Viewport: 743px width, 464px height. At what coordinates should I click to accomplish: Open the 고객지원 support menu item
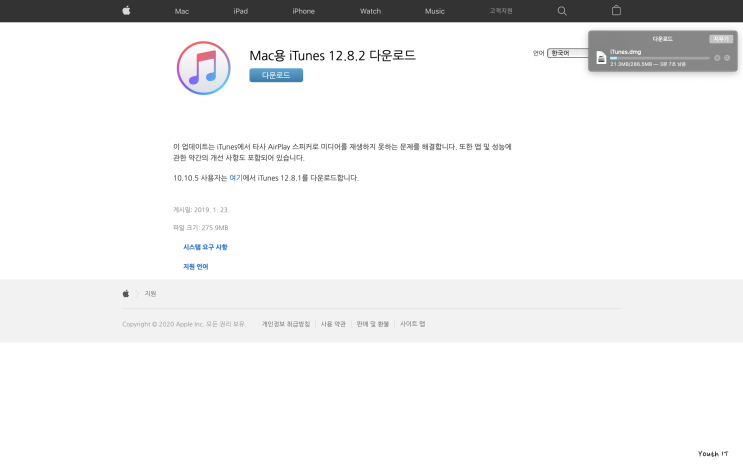(x=501, y=11)
